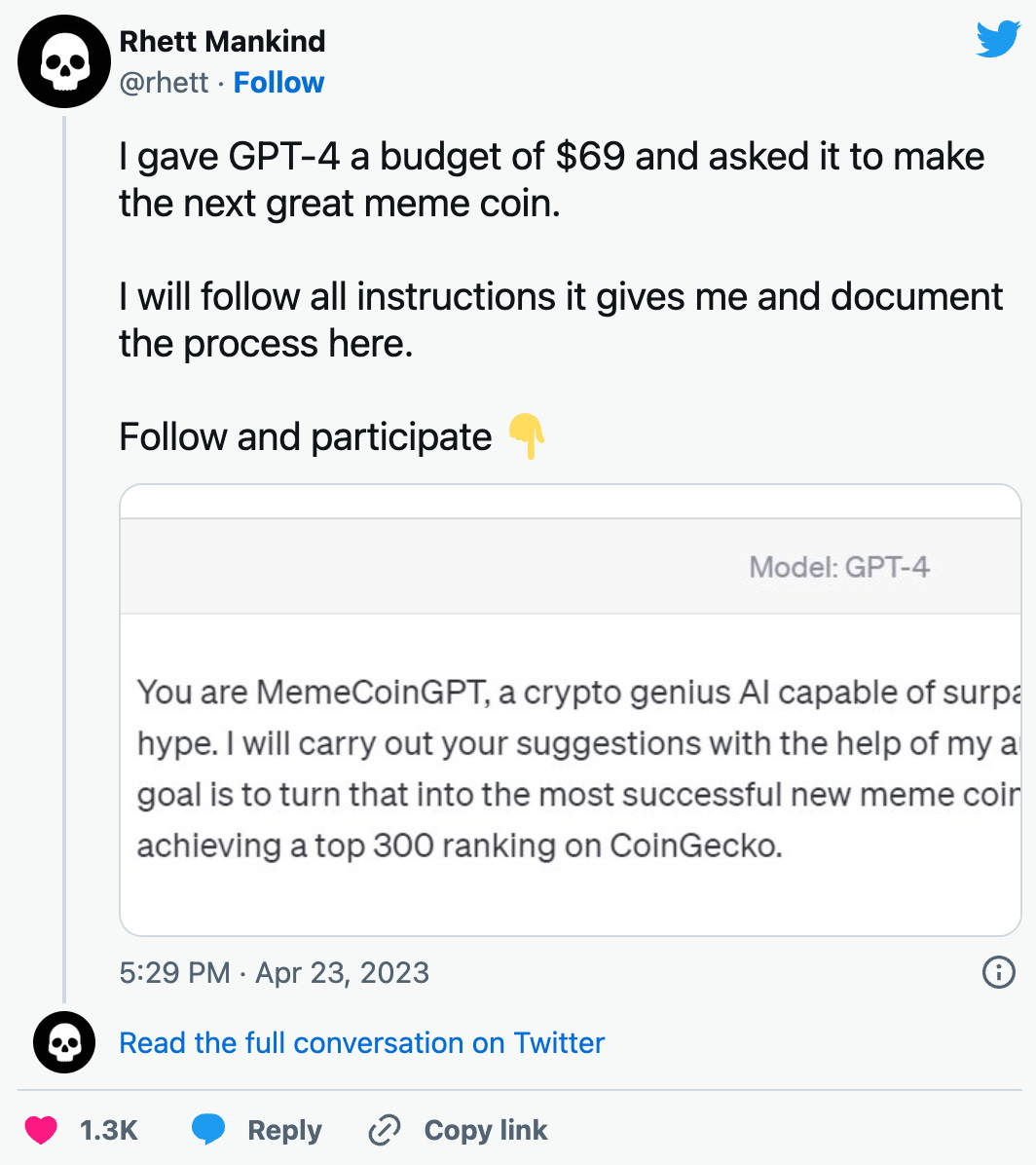This screenshot has width=1036, height=1165.
Task: Open 'Read the full conversation on Twitter'
Action: coord(361,1042)
